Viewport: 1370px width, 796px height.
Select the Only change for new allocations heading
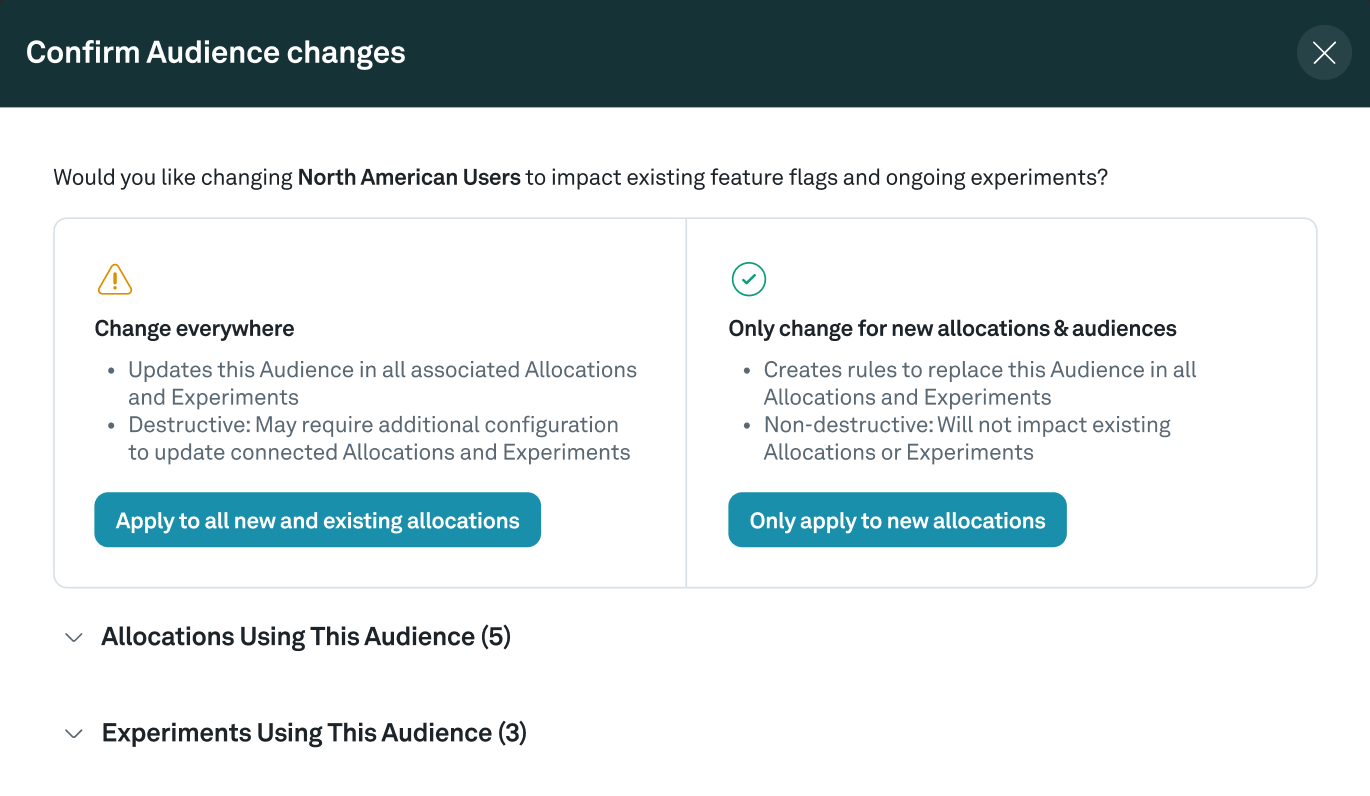point(952,329)
